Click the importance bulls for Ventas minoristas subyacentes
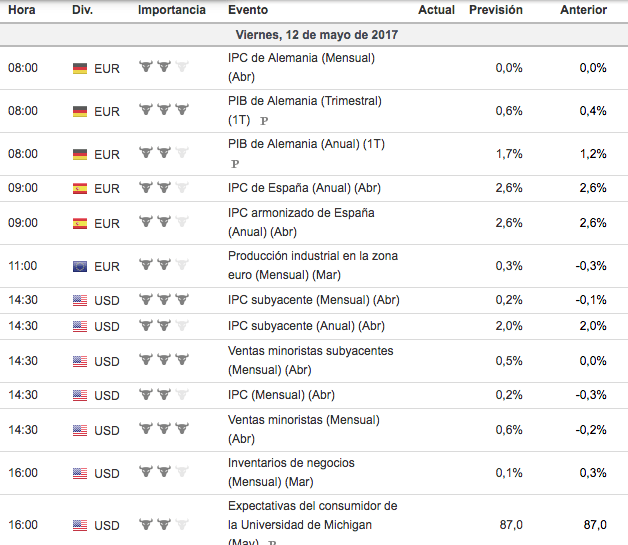The width and height of the screenshot is (628, 545). pyautogui.click(x=163, y=360)
